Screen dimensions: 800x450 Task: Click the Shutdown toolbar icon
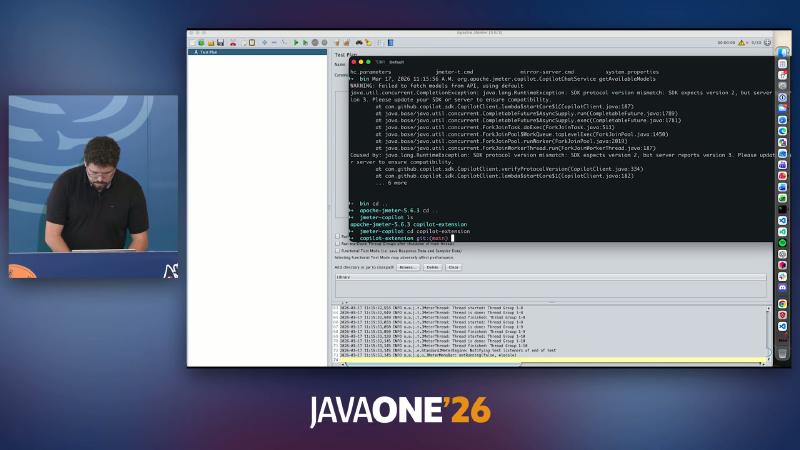pyautogui.click(x=324, y=43)
